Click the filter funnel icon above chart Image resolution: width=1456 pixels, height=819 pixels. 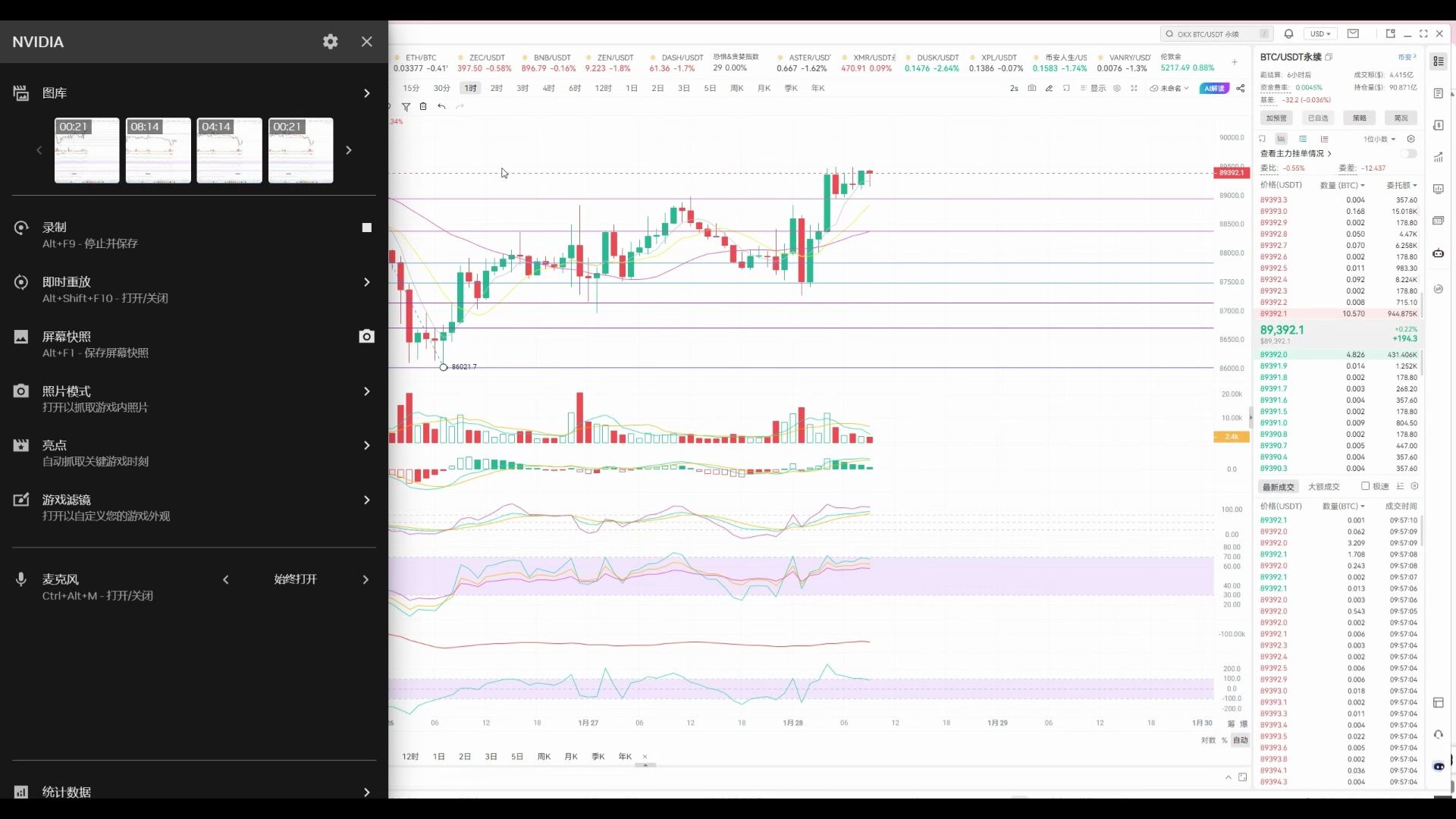(x=406, y=107)
